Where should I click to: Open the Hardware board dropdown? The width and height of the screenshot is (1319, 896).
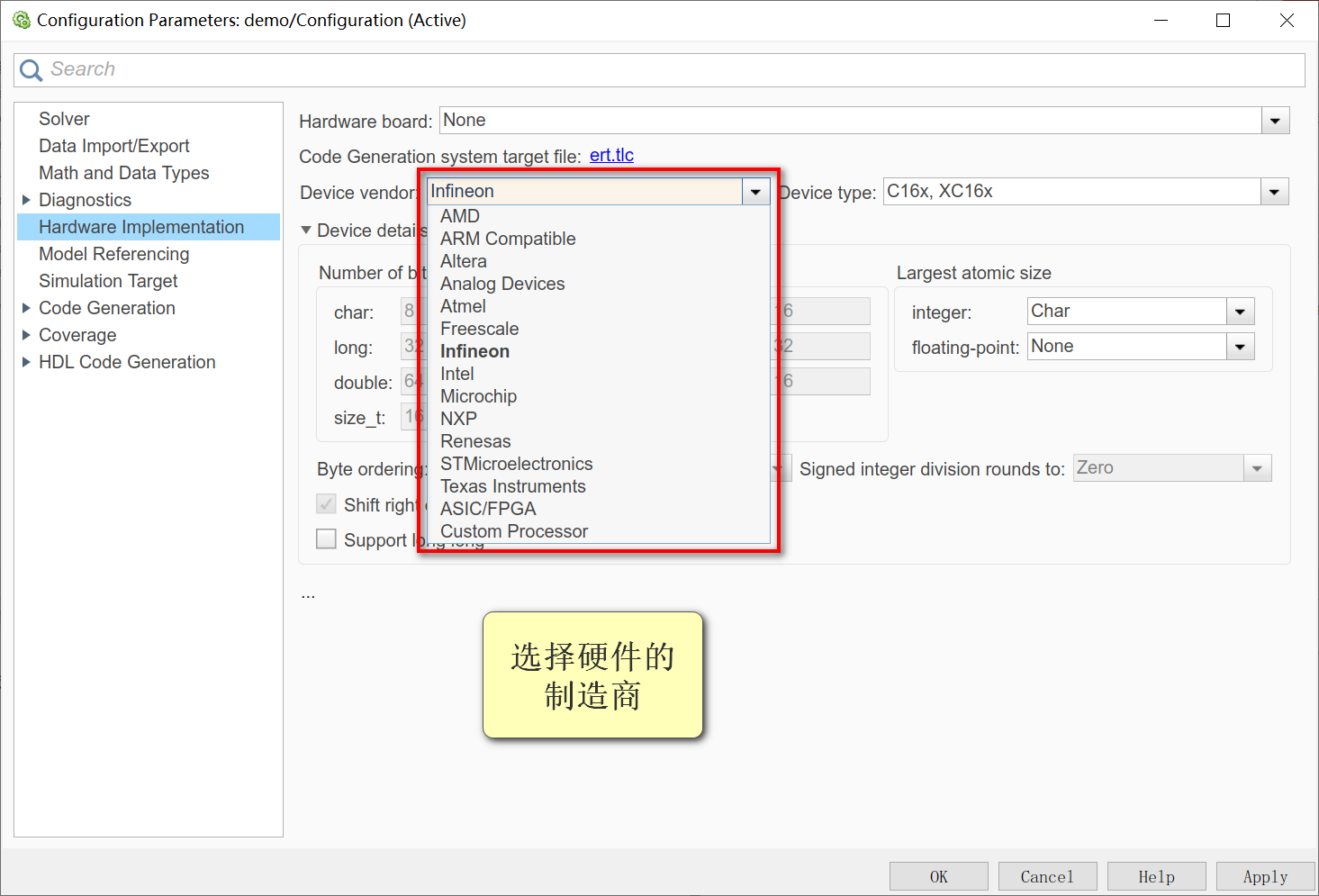point(1275,121)
